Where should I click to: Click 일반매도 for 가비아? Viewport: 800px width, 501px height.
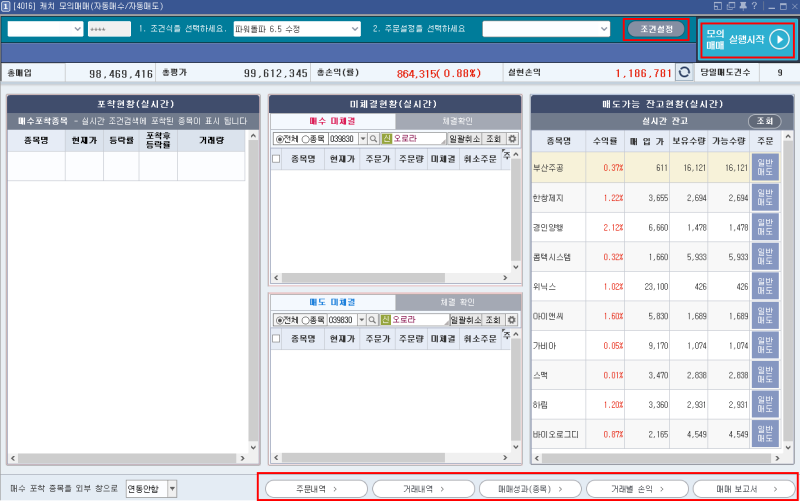pyautogui.click(x=765, y=345)
